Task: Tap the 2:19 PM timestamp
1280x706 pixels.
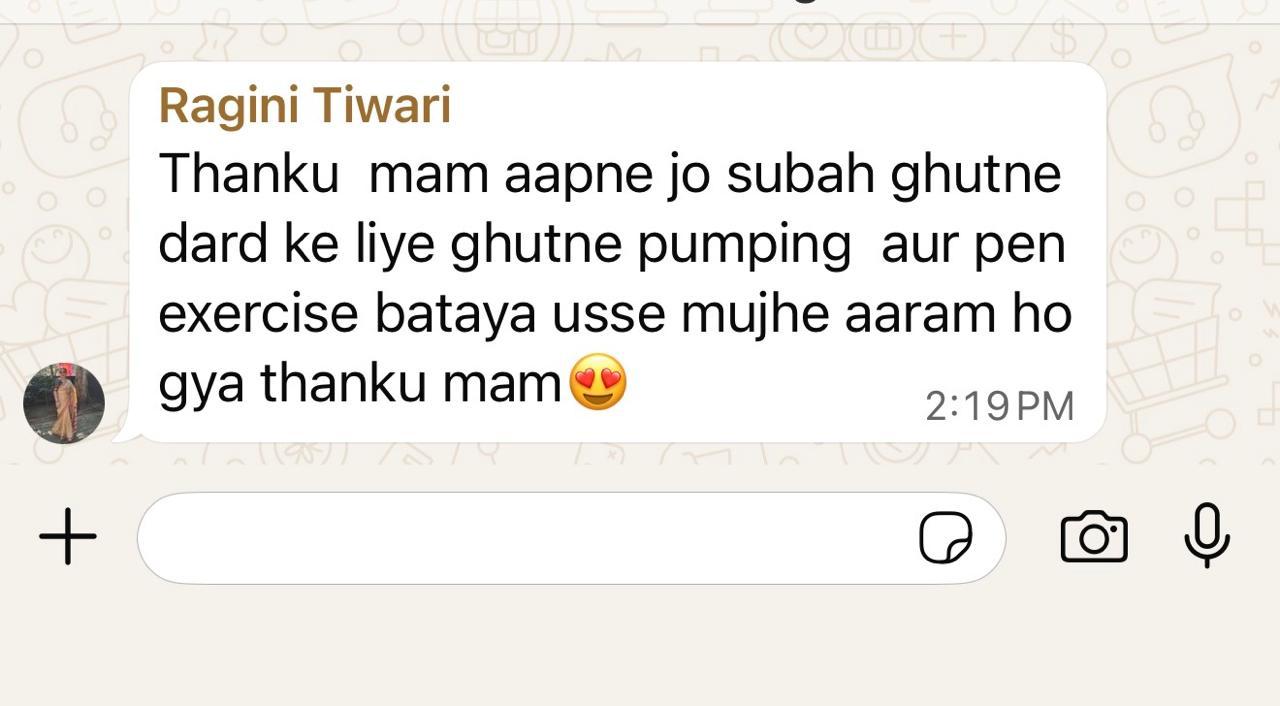Action: click(999, 406)
